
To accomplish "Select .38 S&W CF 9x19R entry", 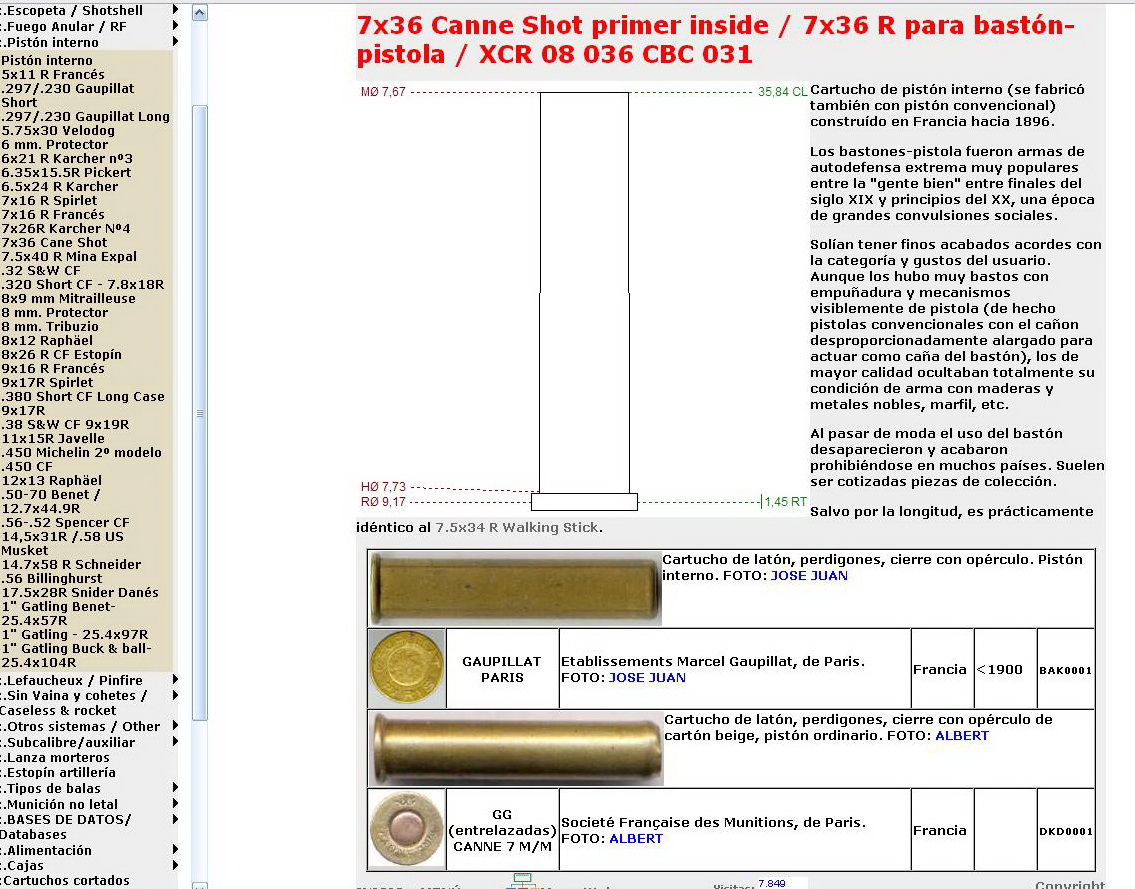I will 65,424.
